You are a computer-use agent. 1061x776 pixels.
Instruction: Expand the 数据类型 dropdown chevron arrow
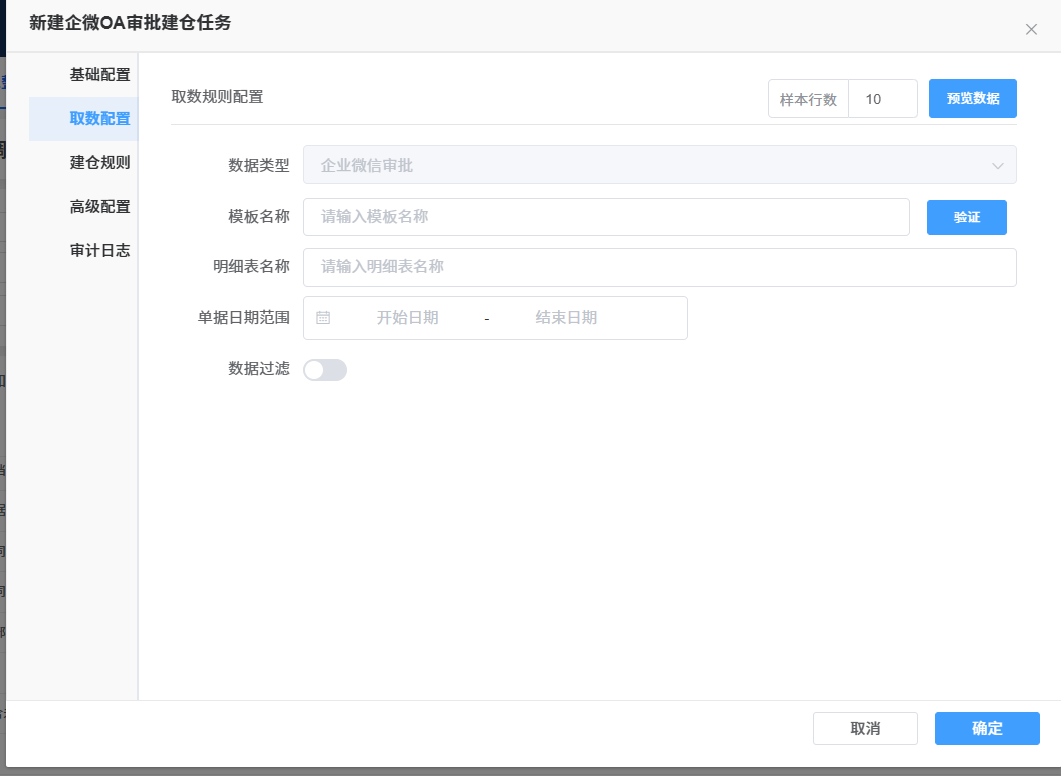(997, 166)
